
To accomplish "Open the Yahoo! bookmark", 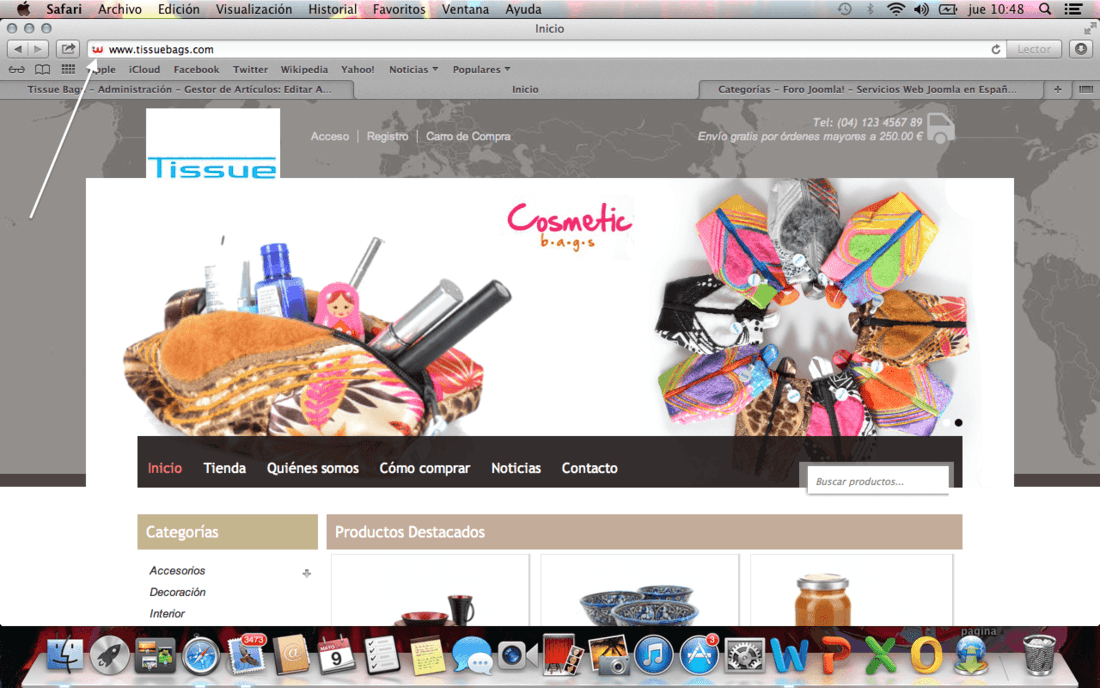I will pos(358,69).
